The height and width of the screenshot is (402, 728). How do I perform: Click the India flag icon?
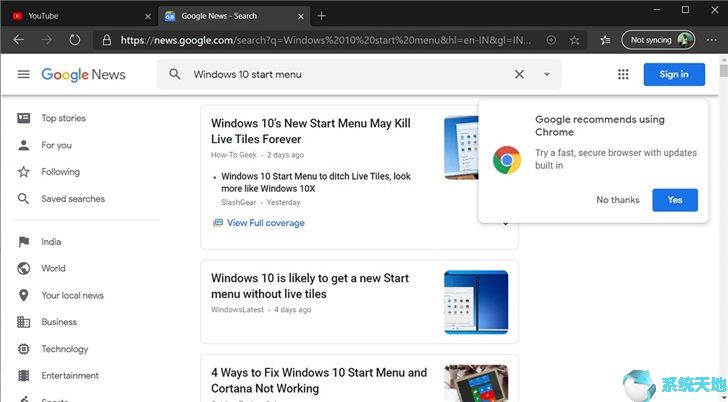[24, 241]
